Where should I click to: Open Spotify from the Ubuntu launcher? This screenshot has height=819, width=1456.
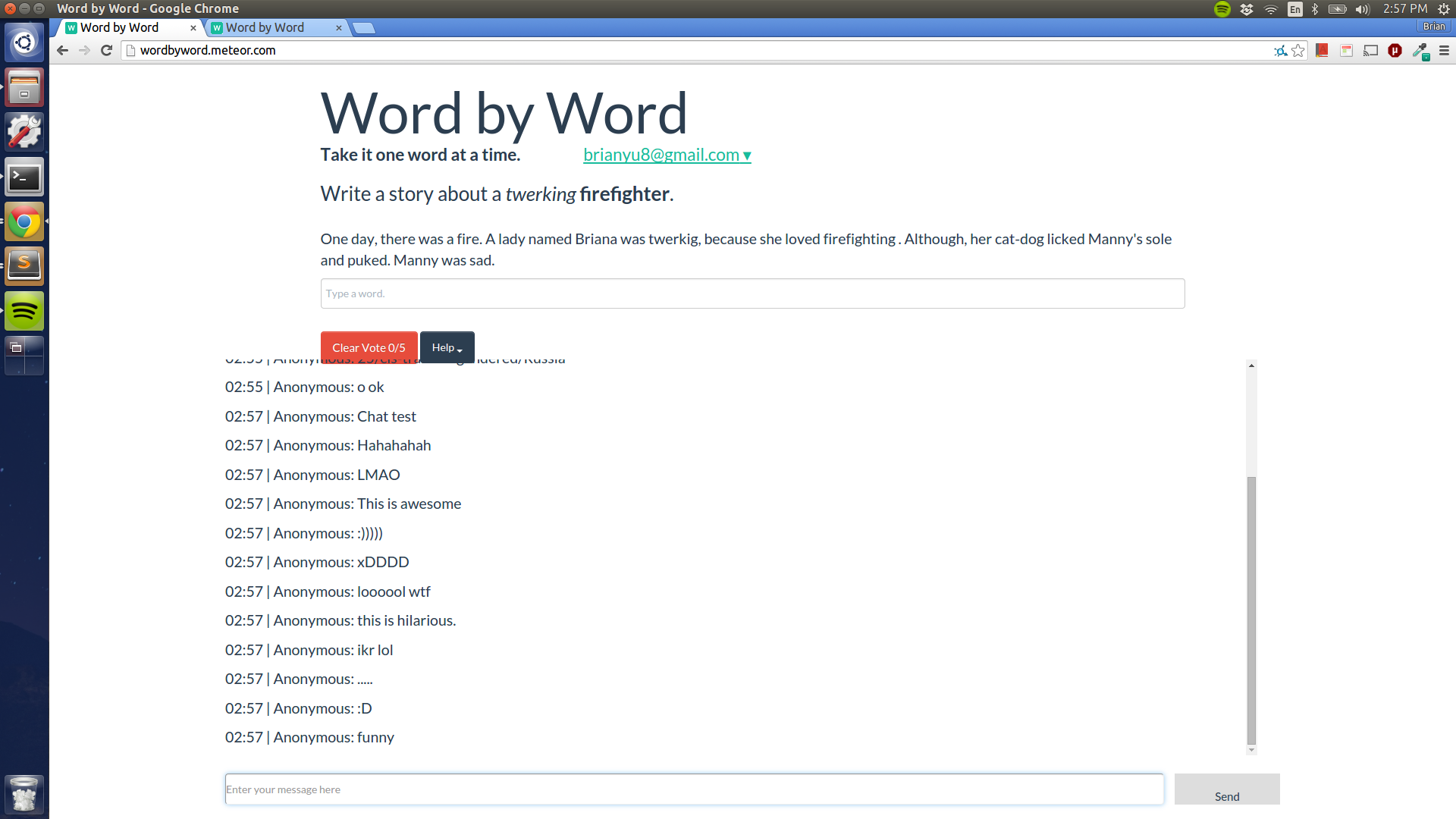(x=24, y=311)
